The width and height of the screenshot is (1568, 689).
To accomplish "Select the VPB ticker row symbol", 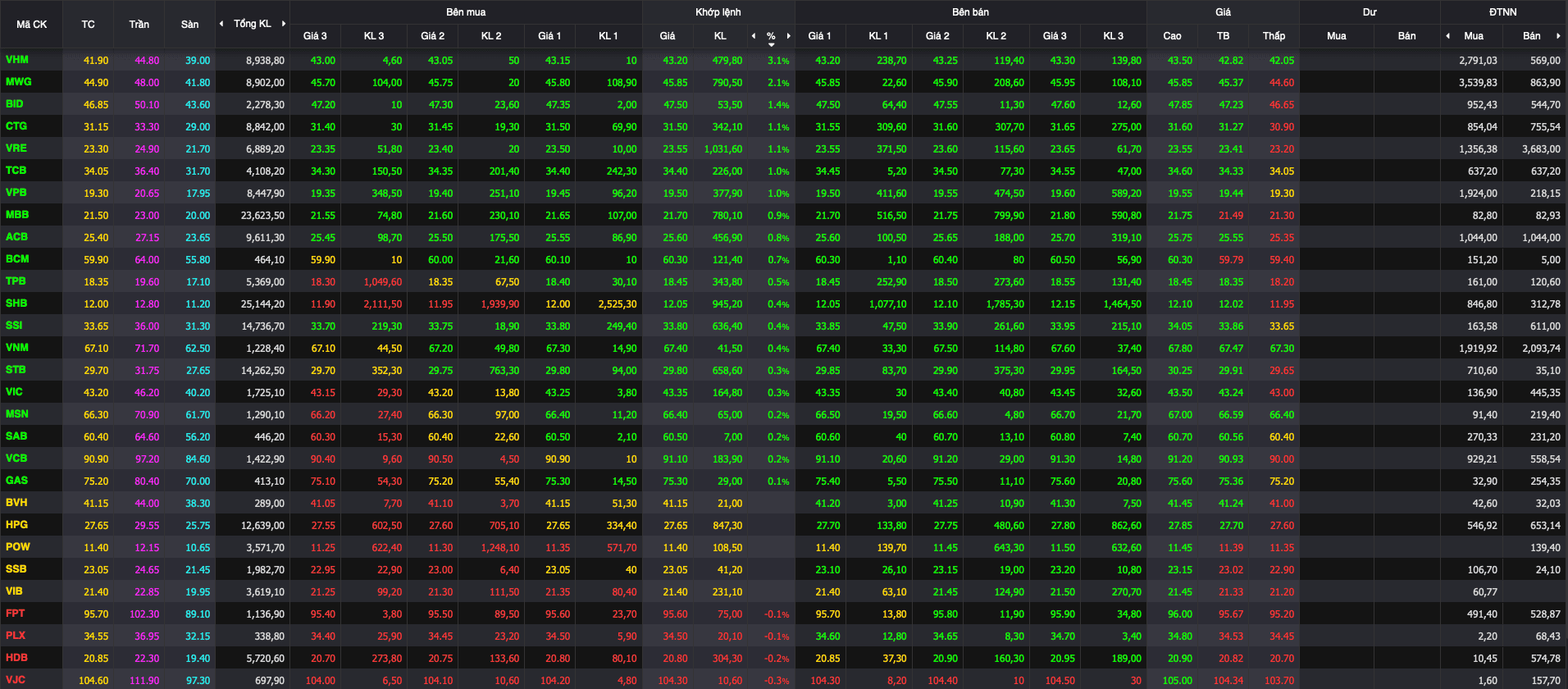I will point(16,193).
